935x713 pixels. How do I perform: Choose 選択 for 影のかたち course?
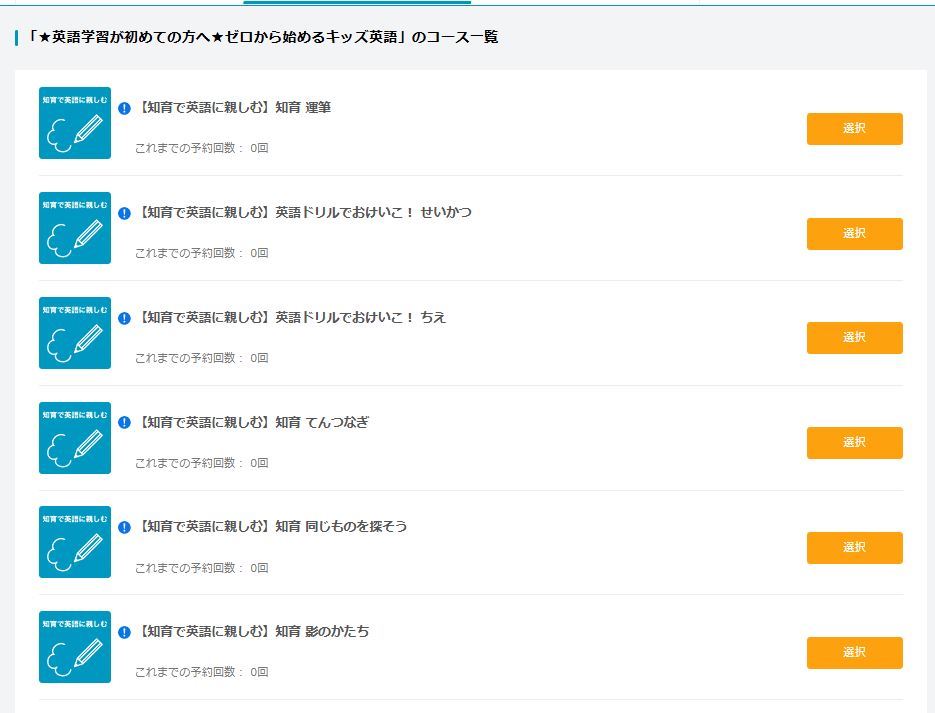[x=854, y=653]
